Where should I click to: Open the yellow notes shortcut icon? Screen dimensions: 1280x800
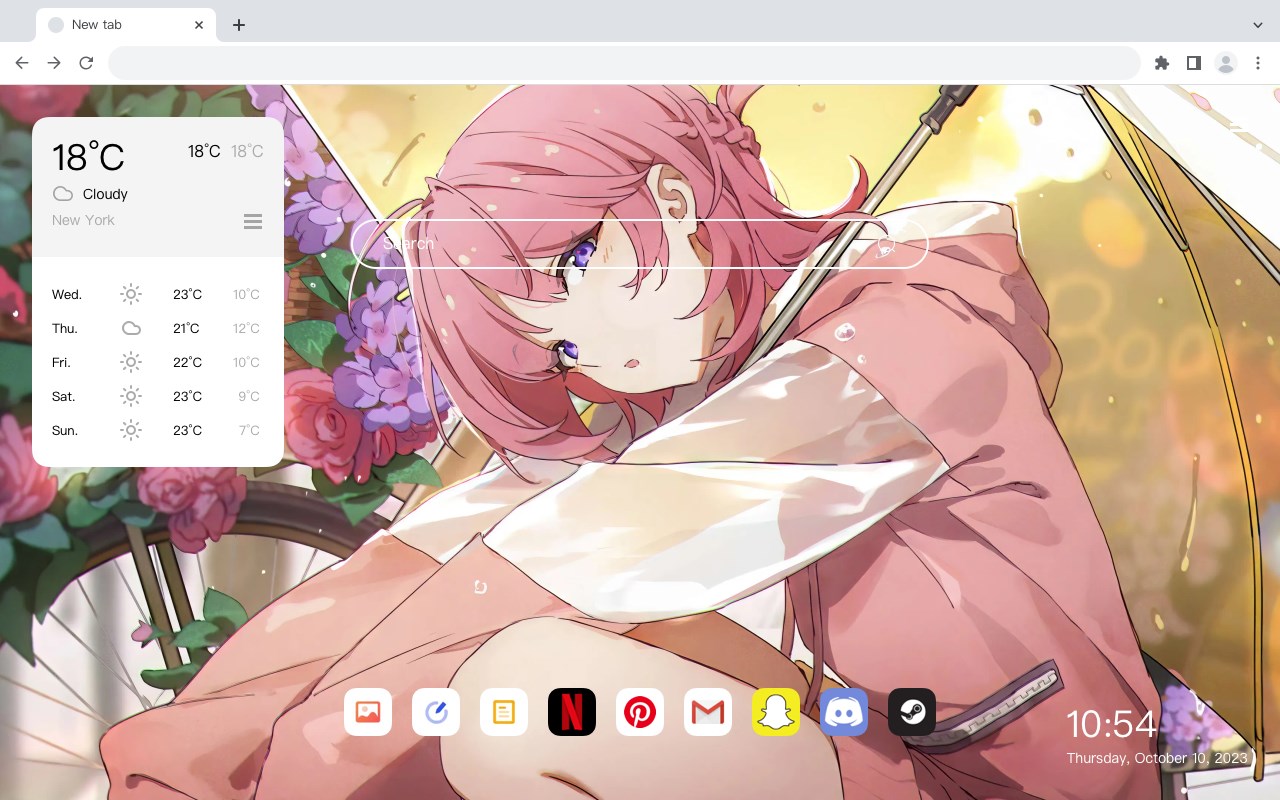point(504,712)
